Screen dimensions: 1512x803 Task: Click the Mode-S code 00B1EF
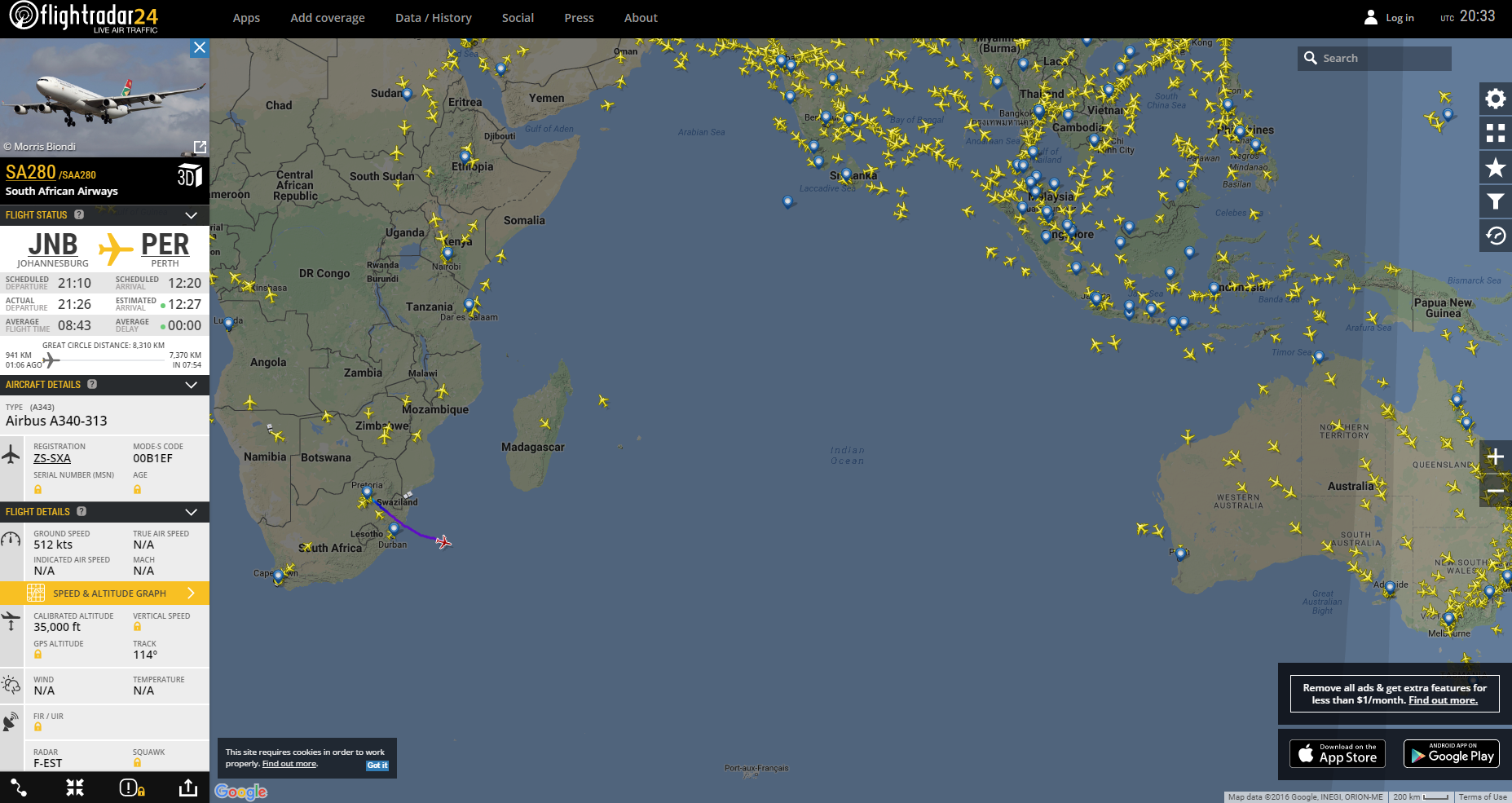pyautogui.click(x=152, y=458)
